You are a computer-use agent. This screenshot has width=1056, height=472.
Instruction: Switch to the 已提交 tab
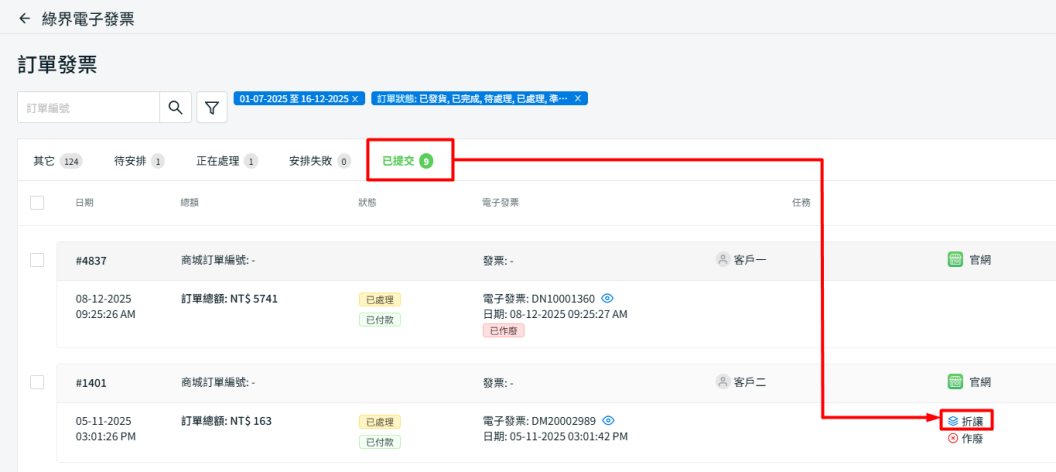tap(409, 160)
